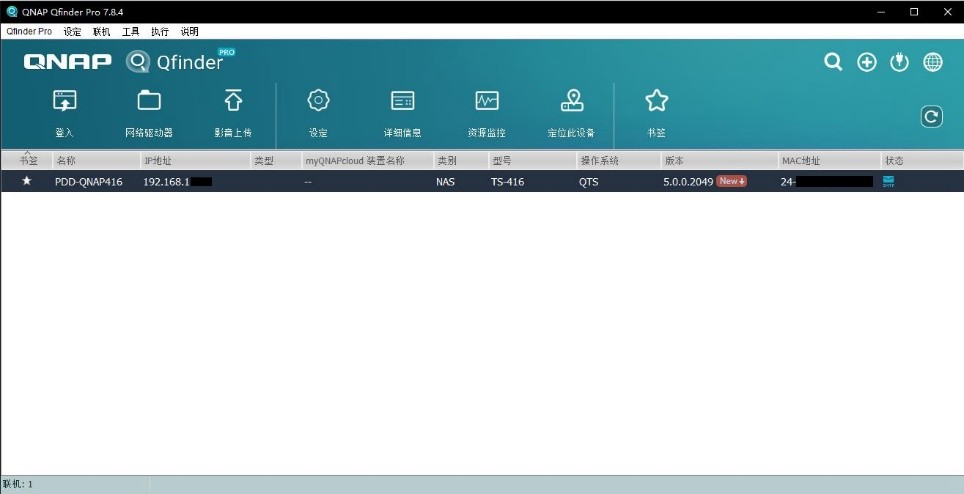Select the PDD-QNAP416 device name

[89, 182]
